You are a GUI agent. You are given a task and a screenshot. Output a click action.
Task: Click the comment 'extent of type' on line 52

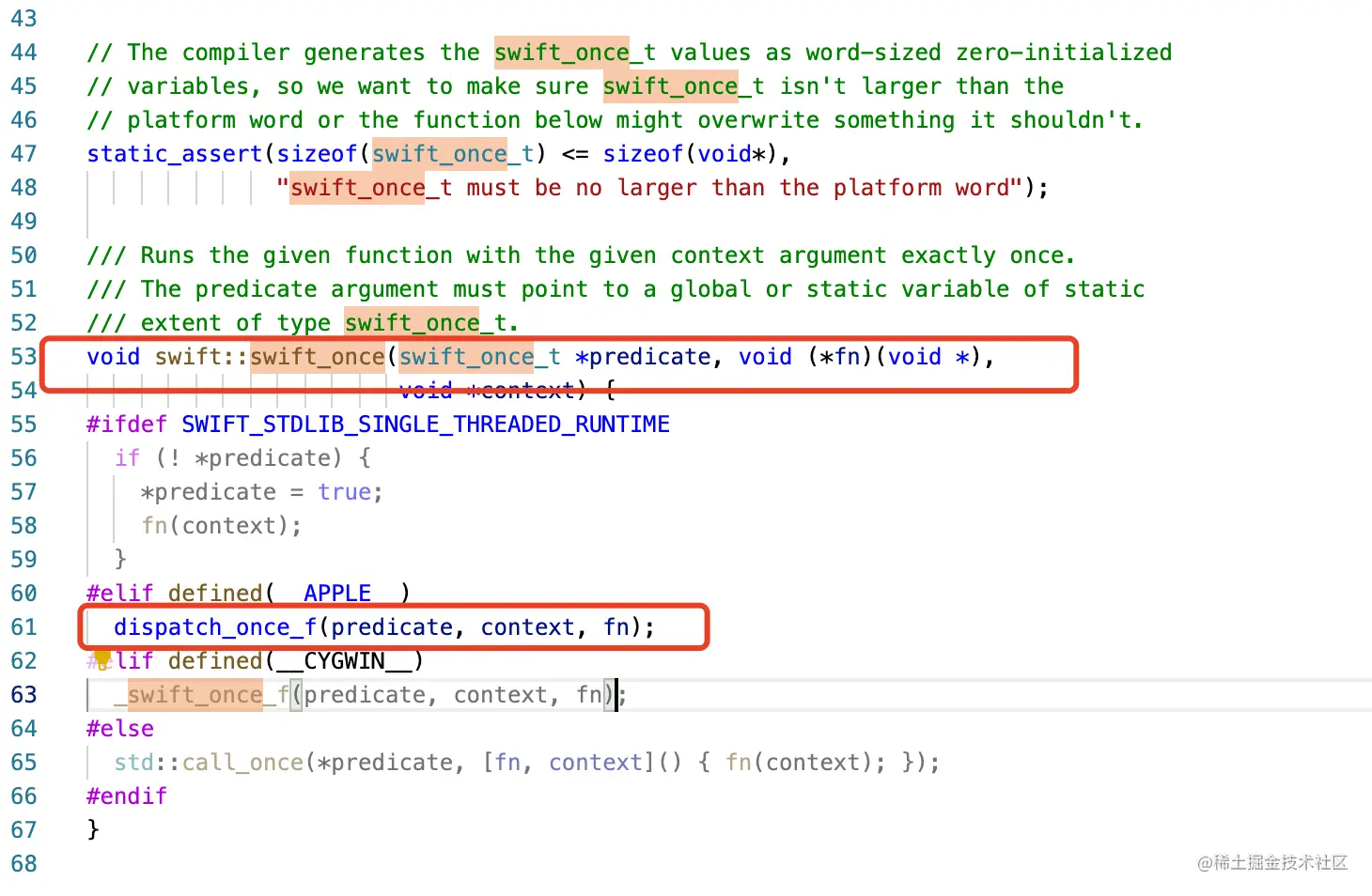[x=236, y=323]
